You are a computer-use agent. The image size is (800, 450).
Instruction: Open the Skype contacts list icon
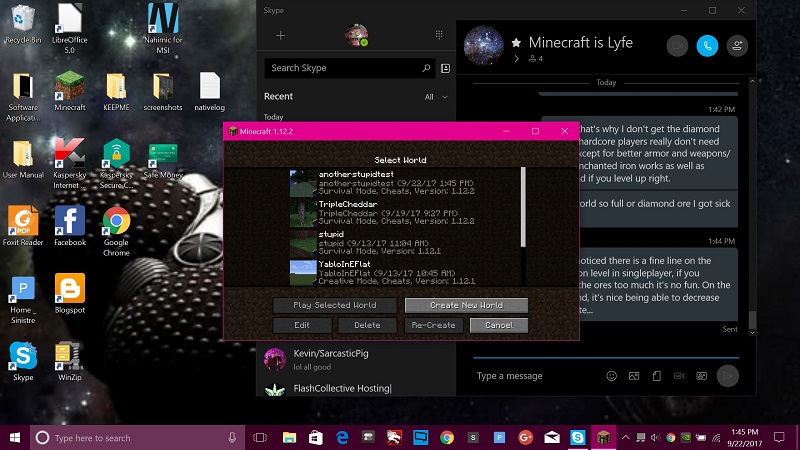[x=445, y=68]
